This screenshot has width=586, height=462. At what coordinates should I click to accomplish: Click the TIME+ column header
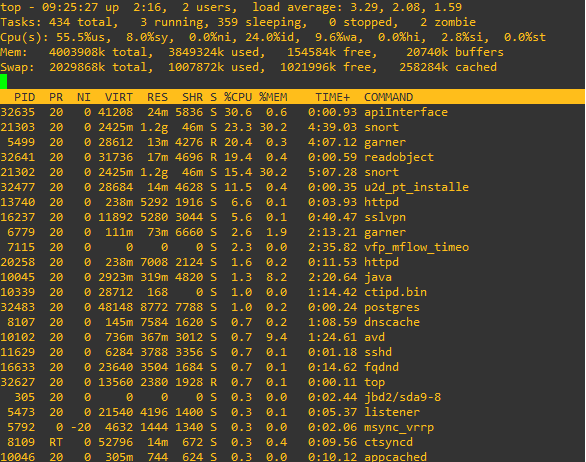point(333,97)
